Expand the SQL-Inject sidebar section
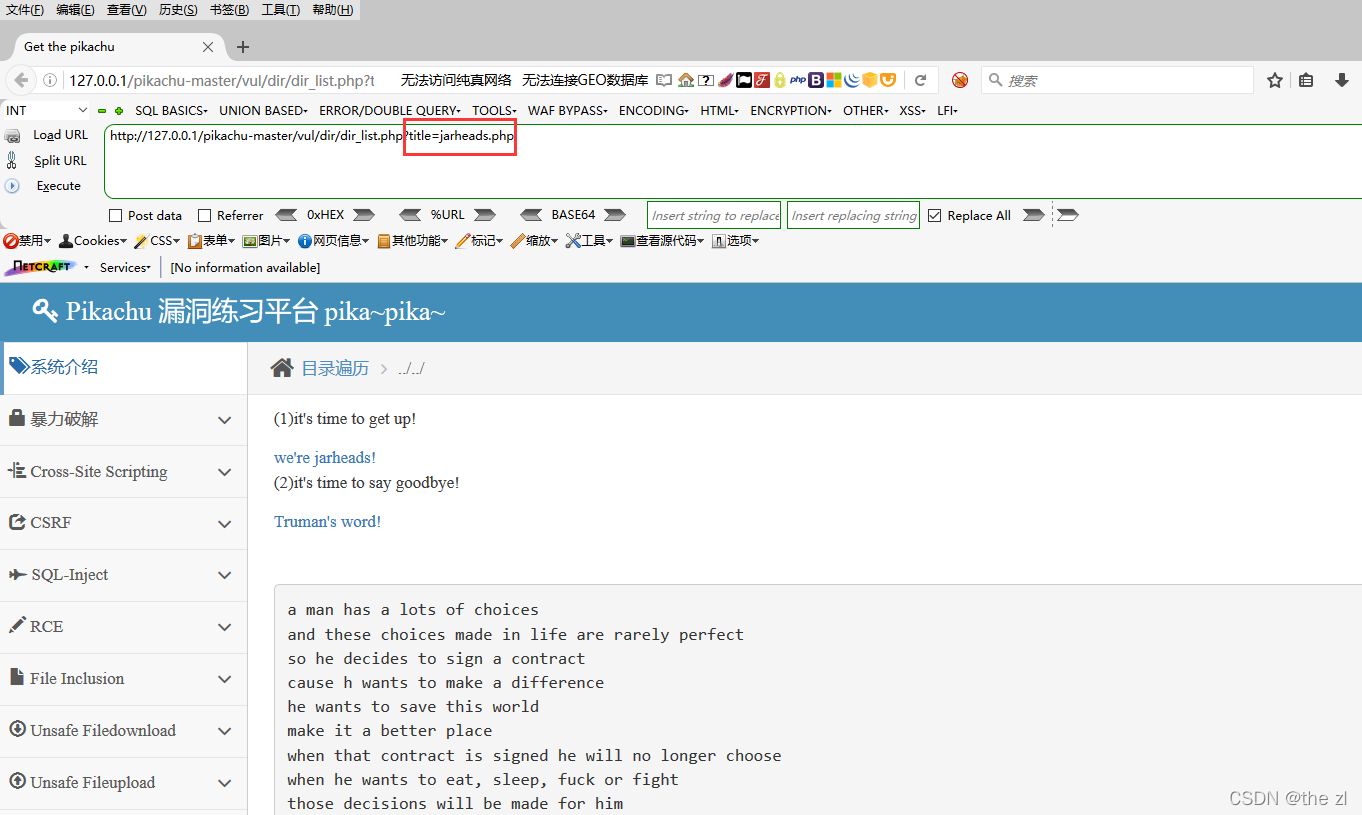Screen dimensions: 1362x815 pyautogui.click(x=124, y=575)
